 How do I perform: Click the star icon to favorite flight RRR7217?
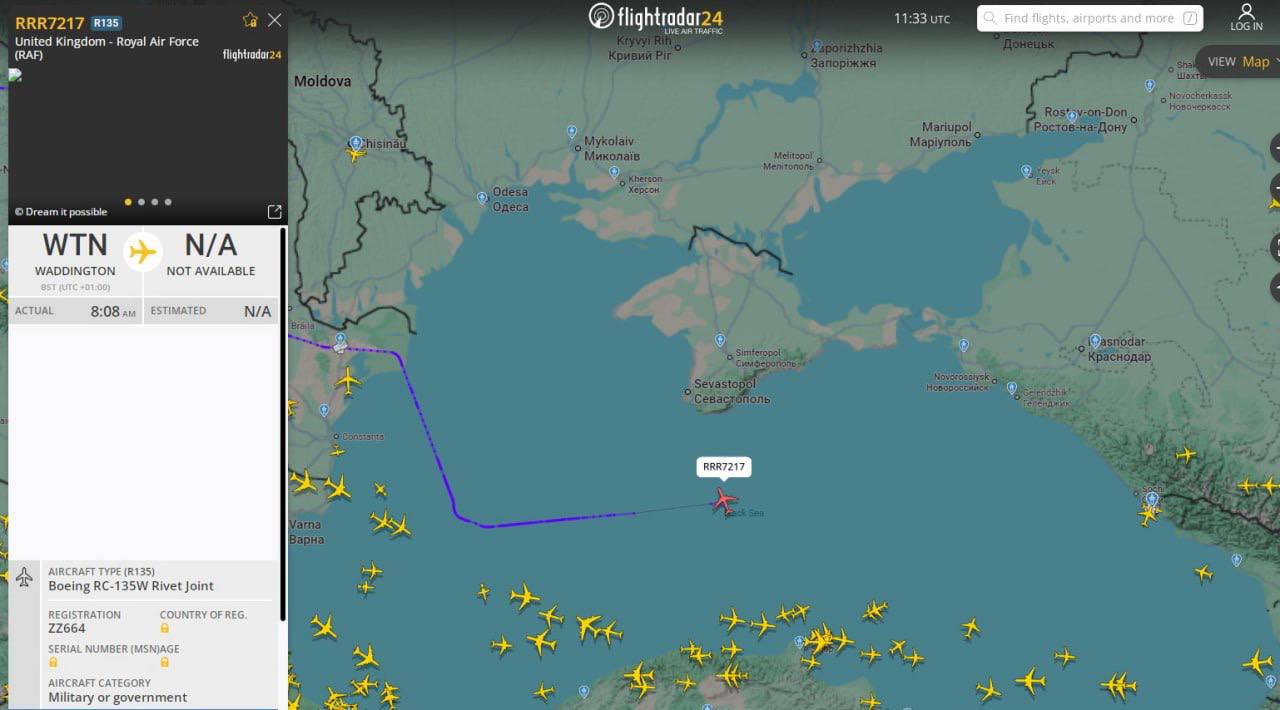point(250,20)
